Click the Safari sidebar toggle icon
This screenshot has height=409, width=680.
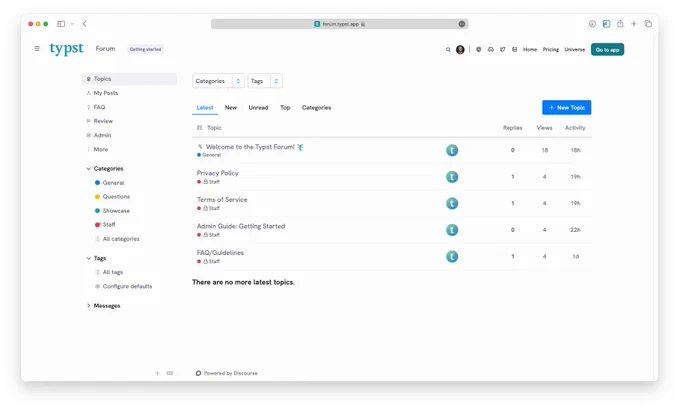pyautogui.click(x=61, y=24)
